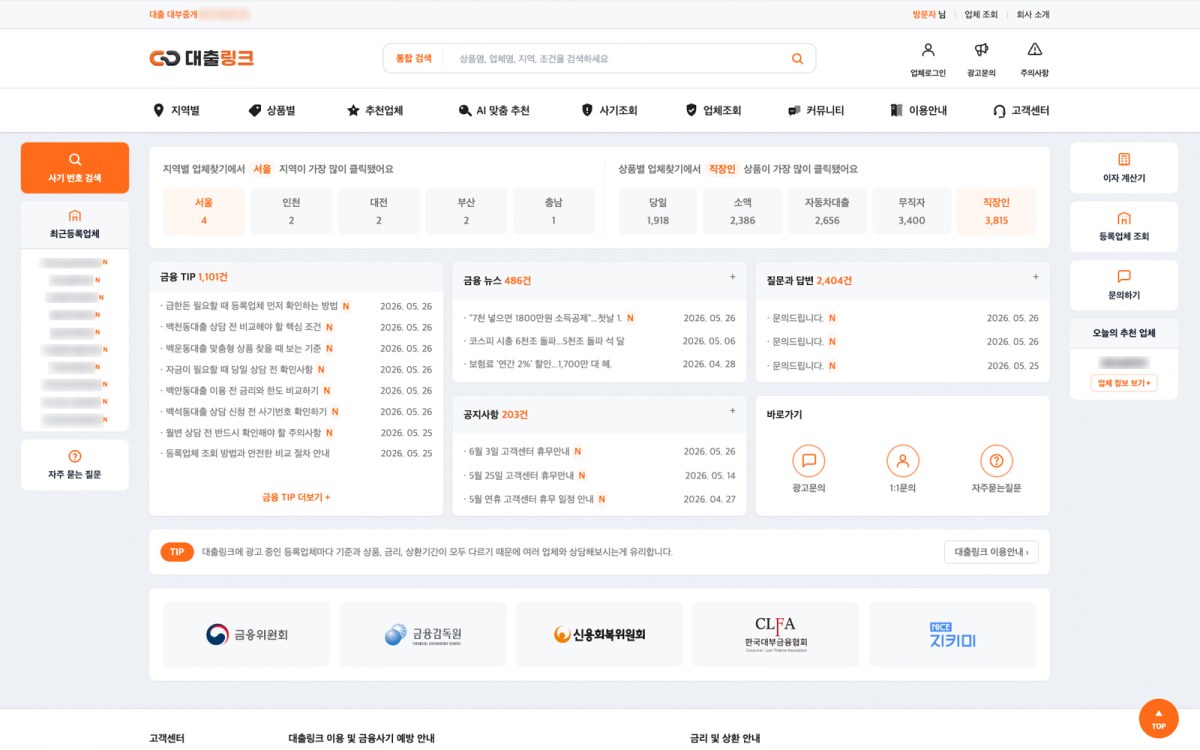Screen dimensions: 1200x750
Task: Expand 질문과 답변 plus icon
Action: pyautogui.click(x=1035, y=277)
